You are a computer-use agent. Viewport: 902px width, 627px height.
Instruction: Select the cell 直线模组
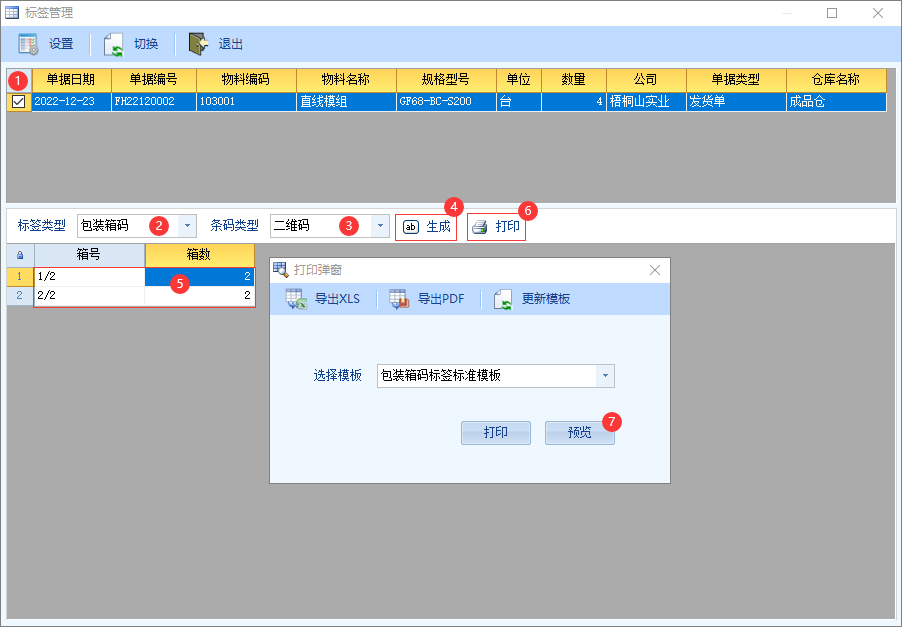point(346,102)
